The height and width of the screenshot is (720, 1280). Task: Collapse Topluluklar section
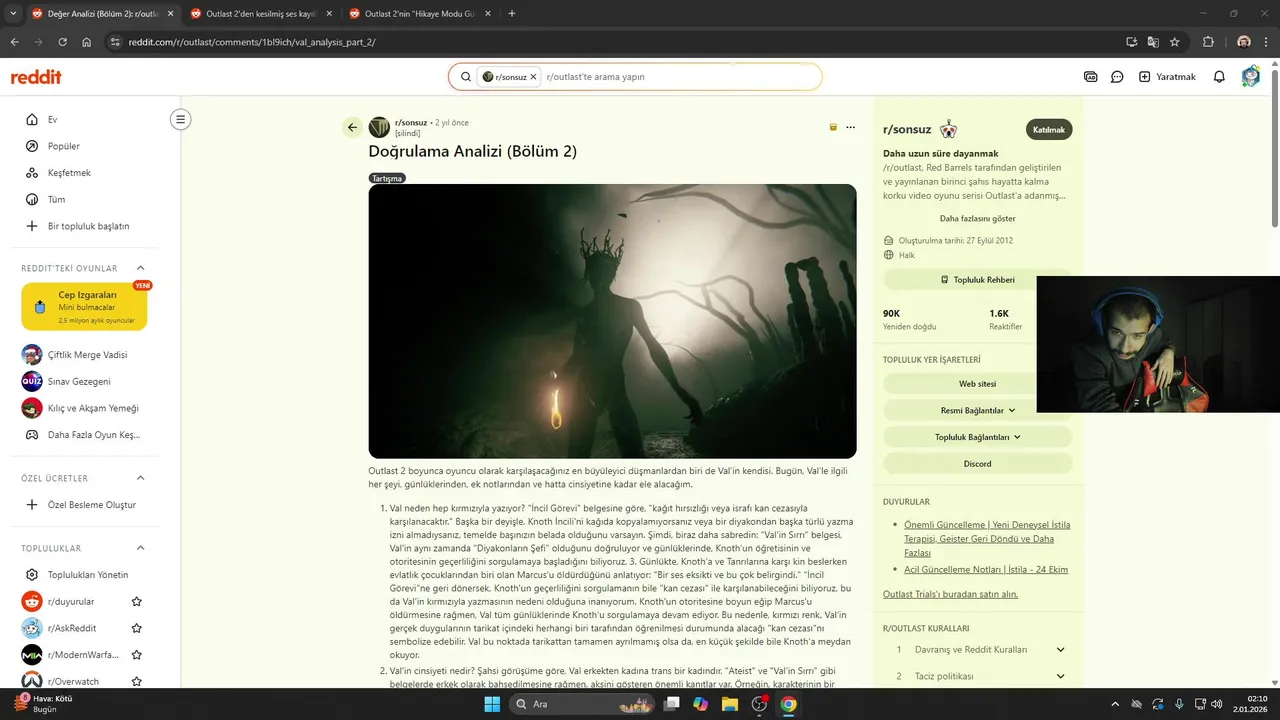pos(140,548)
